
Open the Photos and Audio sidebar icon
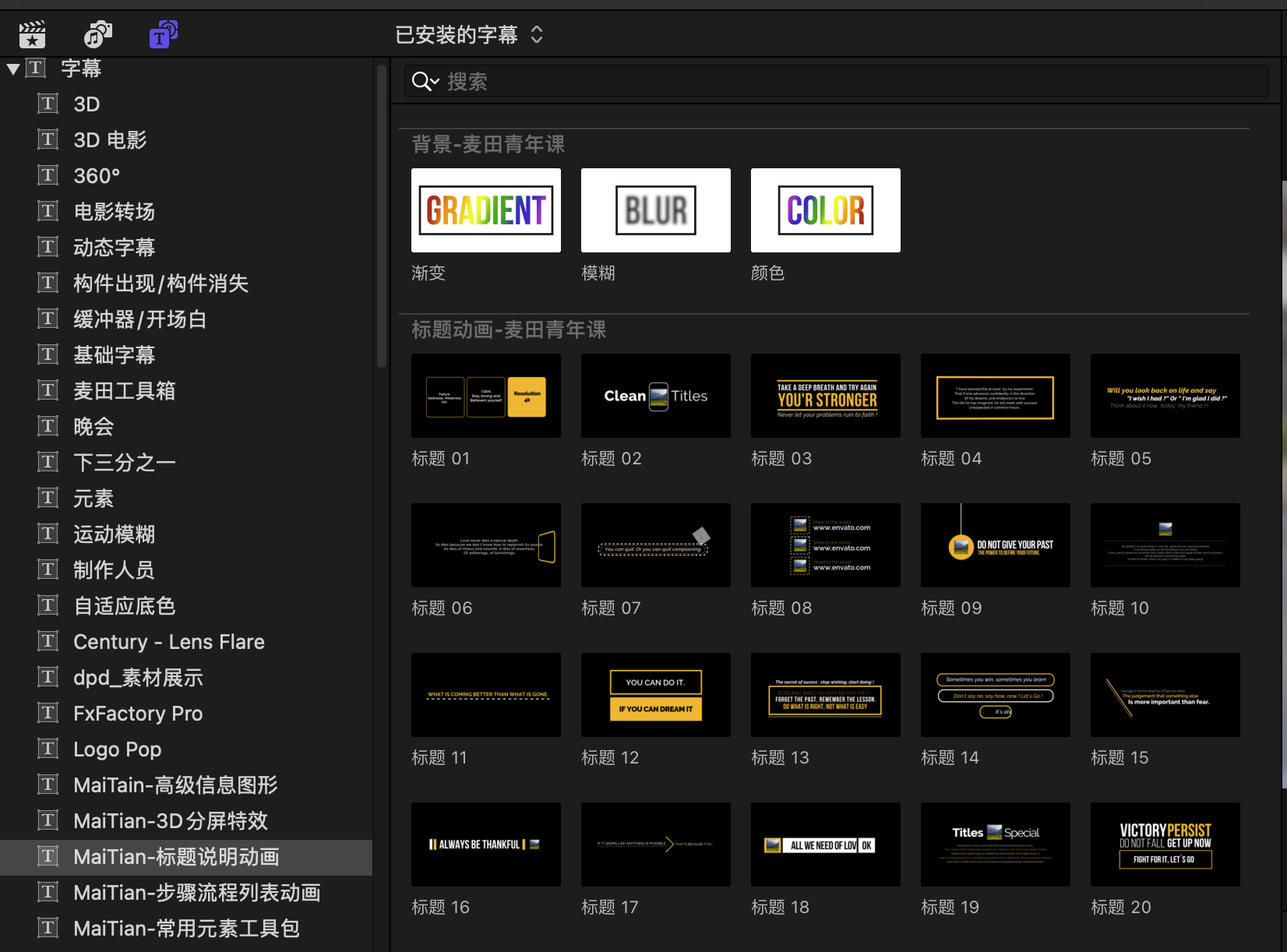[x=98, y=34]
